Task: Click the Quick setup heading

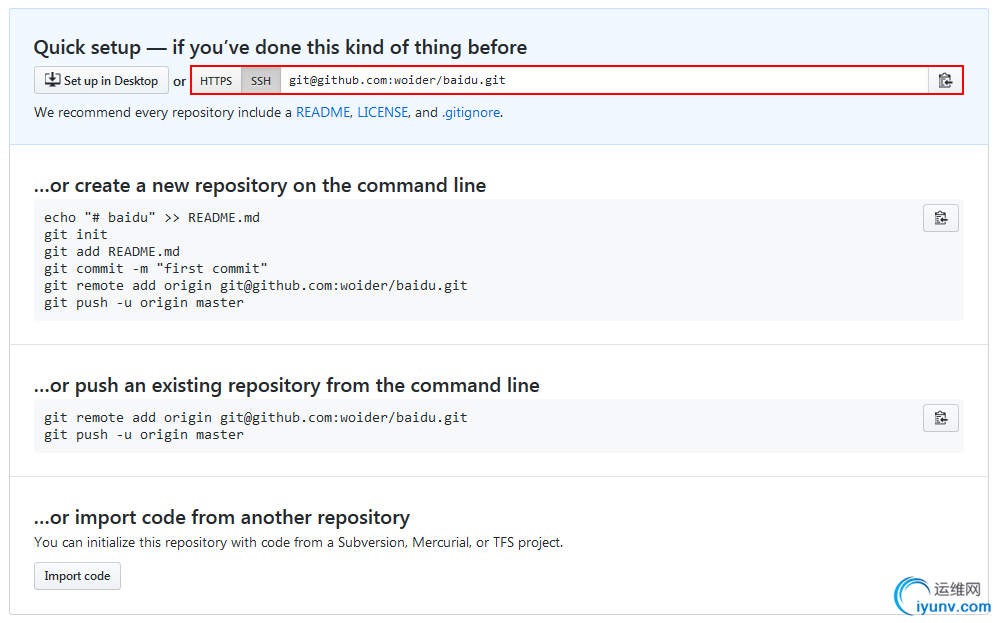Action: [x=280, y=47]
